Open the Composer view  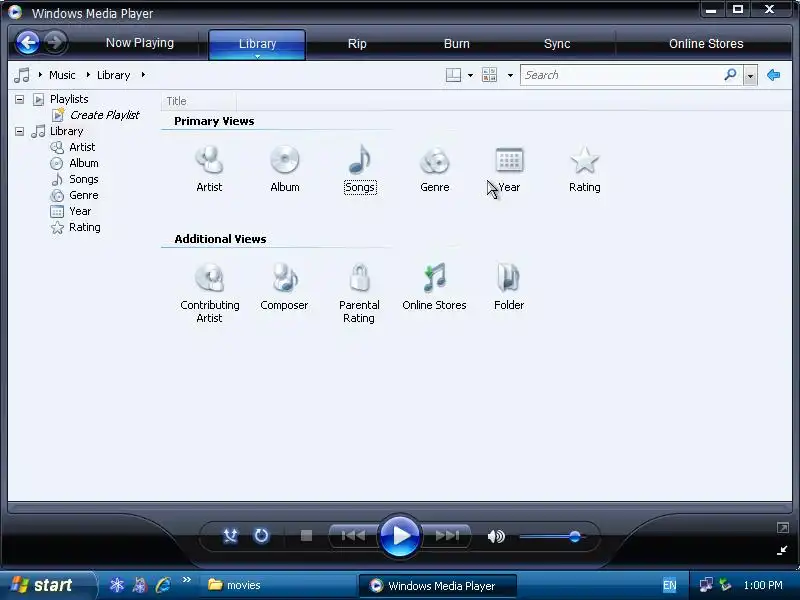284,287
